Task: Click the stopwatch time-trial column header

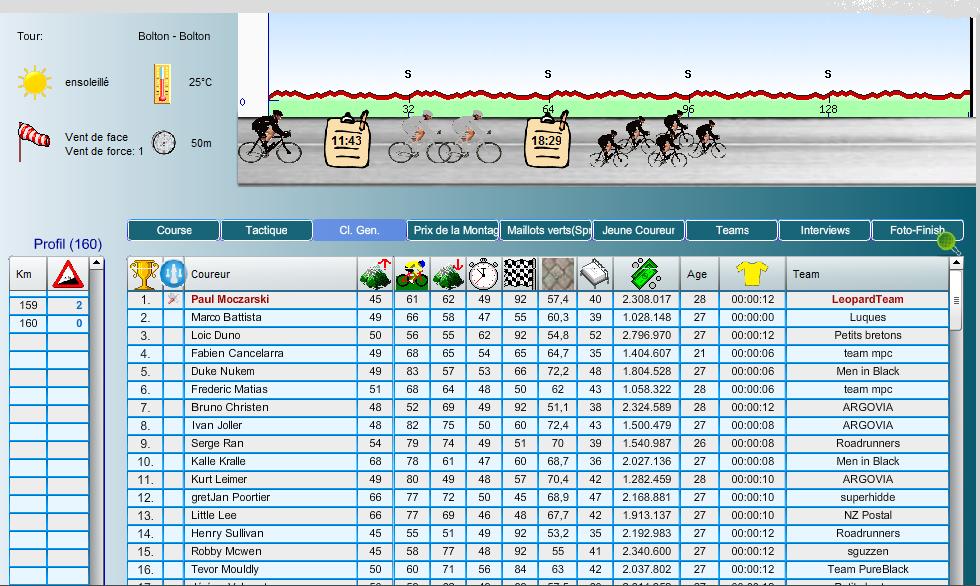Action: click(484, 273)
